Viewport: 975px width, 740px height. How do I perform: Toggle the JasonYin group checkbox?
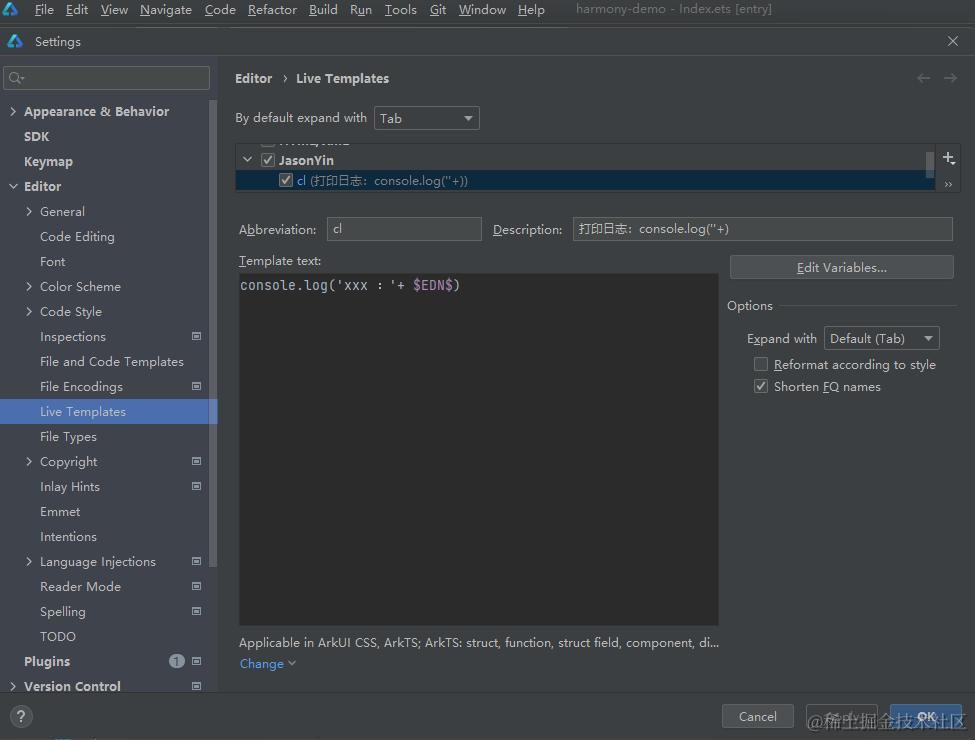[x=267, y=160]
